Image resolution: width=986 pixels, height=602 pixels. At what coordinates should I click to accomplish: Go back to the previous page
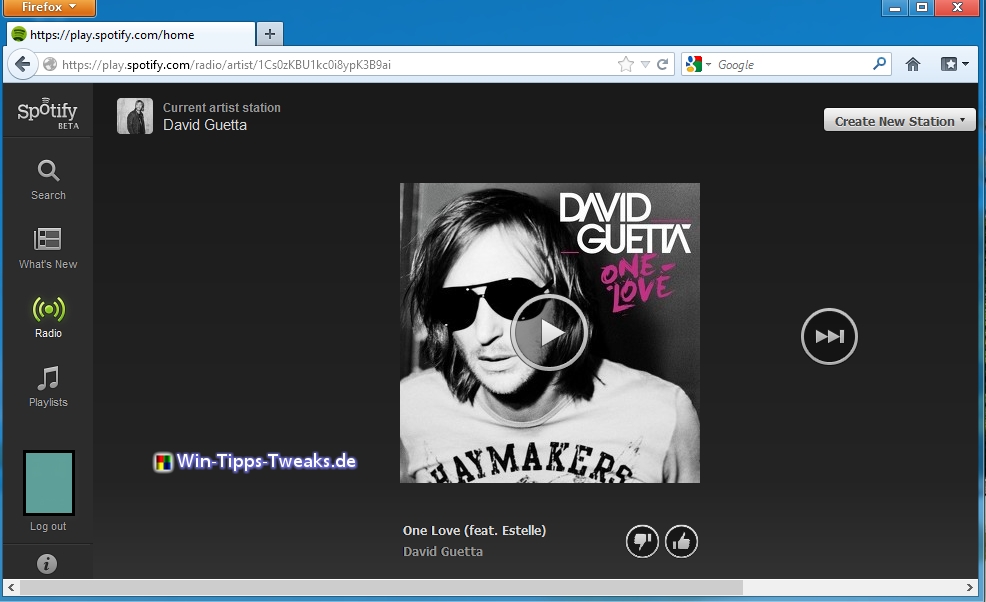point(22,64)
